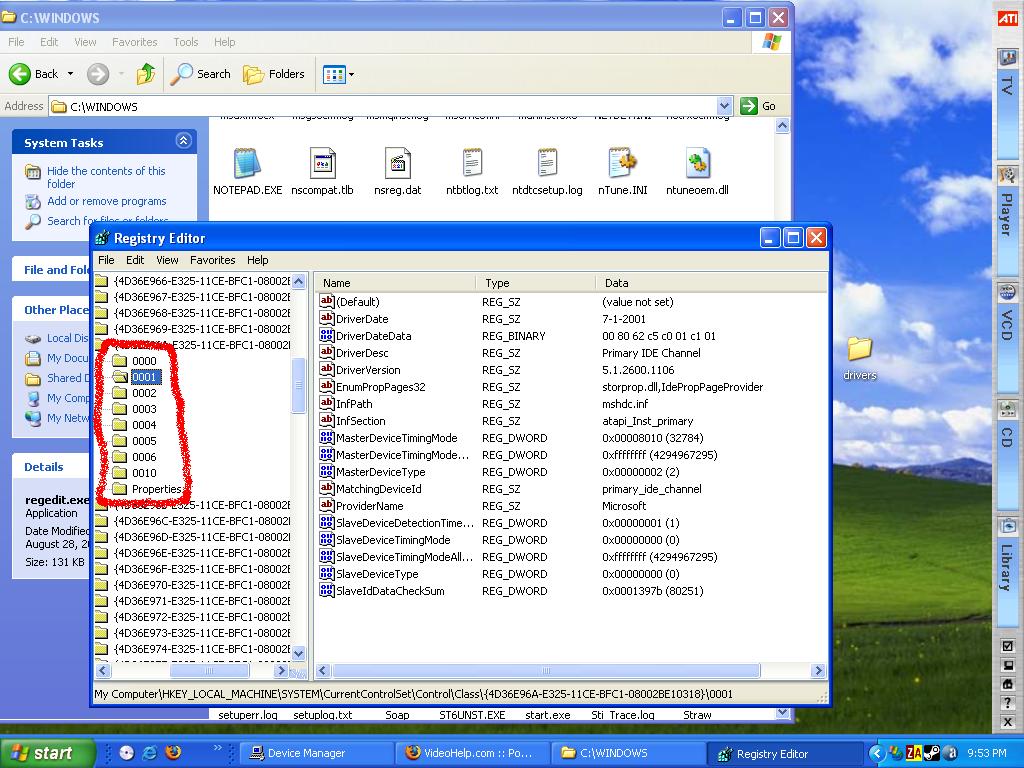Open the Tools menu in Explorer
The width and height of the screenshot is (1024, 768).
click(185, 42)
